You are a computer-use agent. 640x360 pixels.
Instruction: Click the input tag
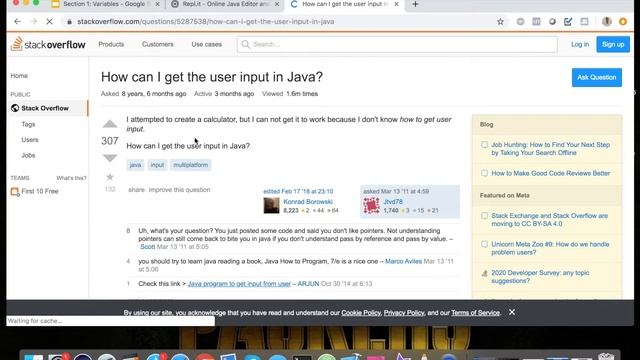tap(157, 165)
